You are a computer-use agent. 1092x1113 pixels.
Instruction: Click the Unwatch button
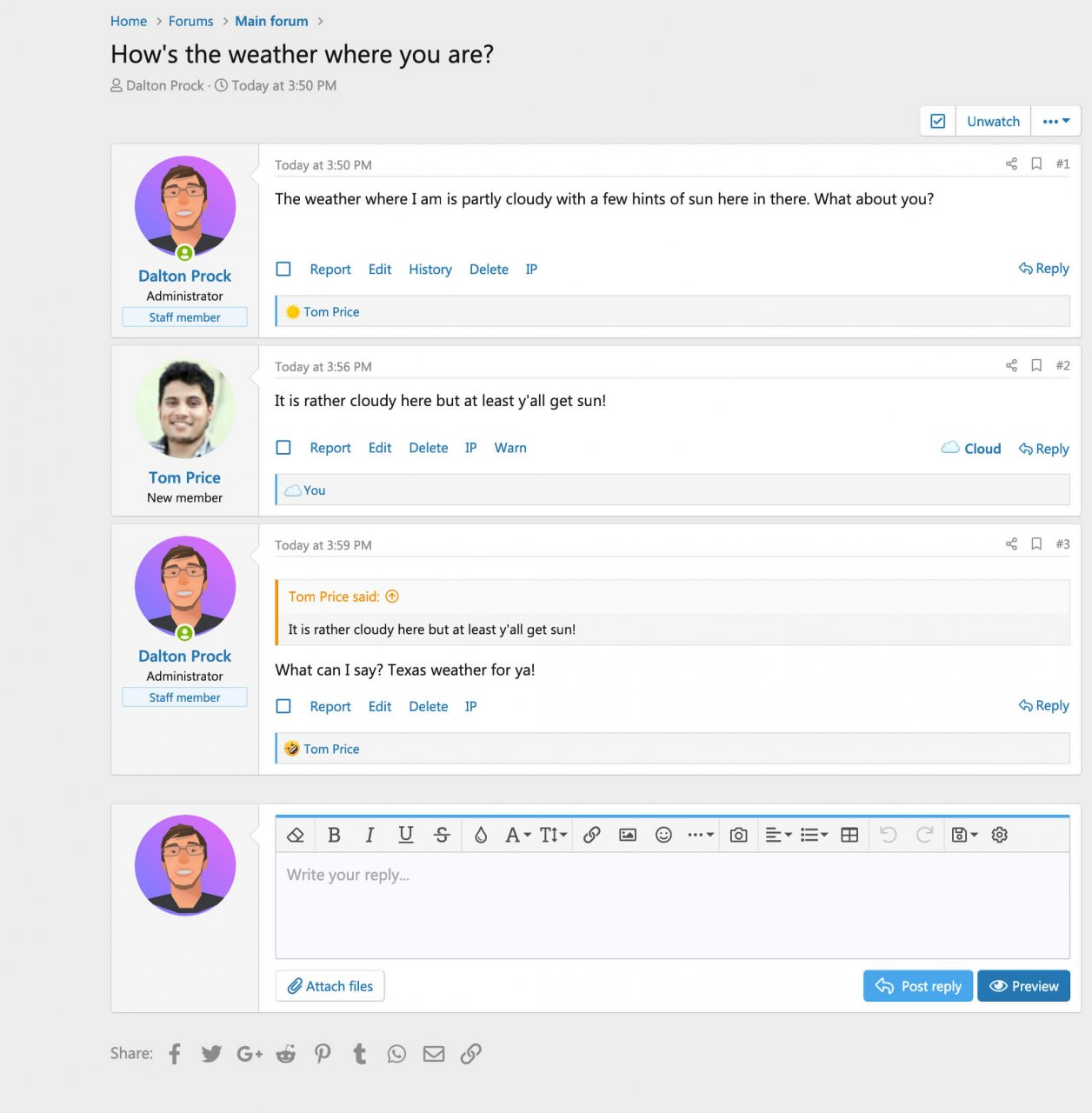(993, 122)
